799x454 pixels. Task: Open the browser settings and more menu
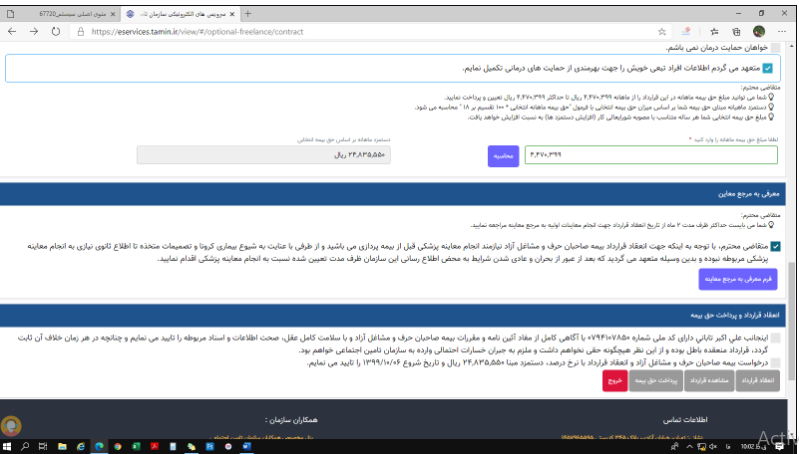(x=782, y=32)
